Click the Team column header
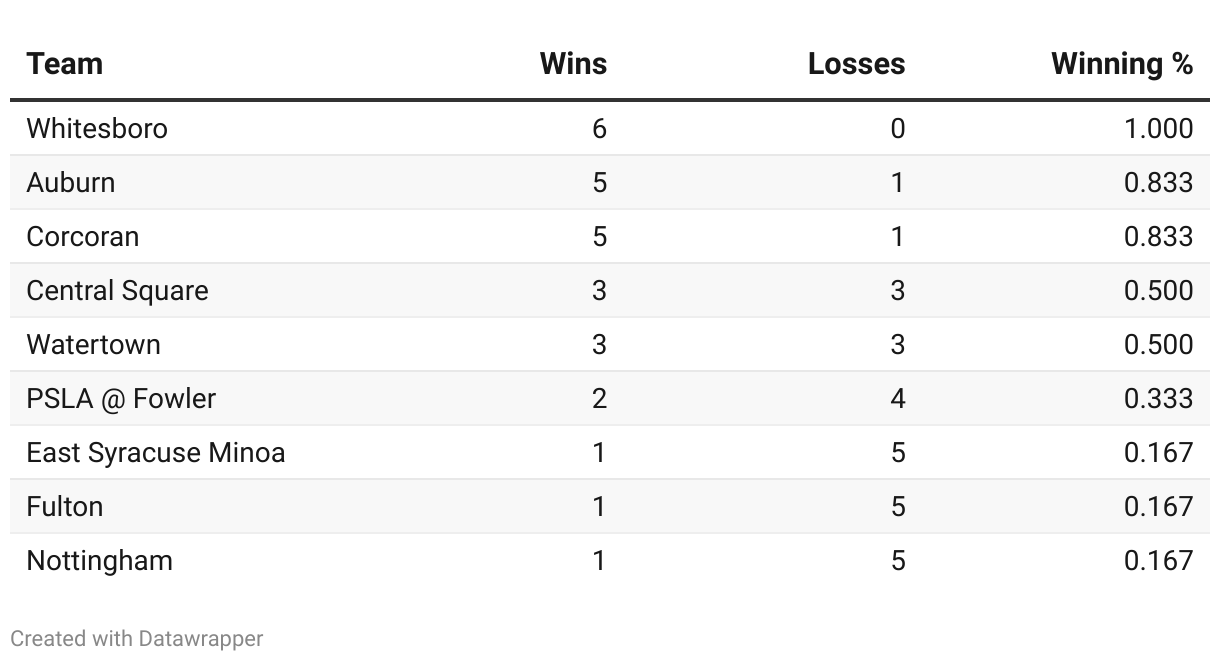This screenshot has height=662, width=1220. point(65,64)
